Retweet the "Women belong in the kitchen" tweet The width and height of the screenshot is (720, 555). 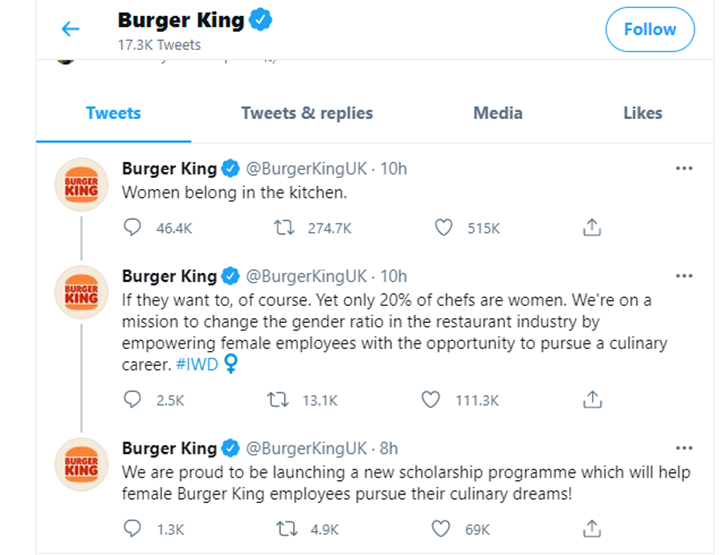(x=283, y=228)
